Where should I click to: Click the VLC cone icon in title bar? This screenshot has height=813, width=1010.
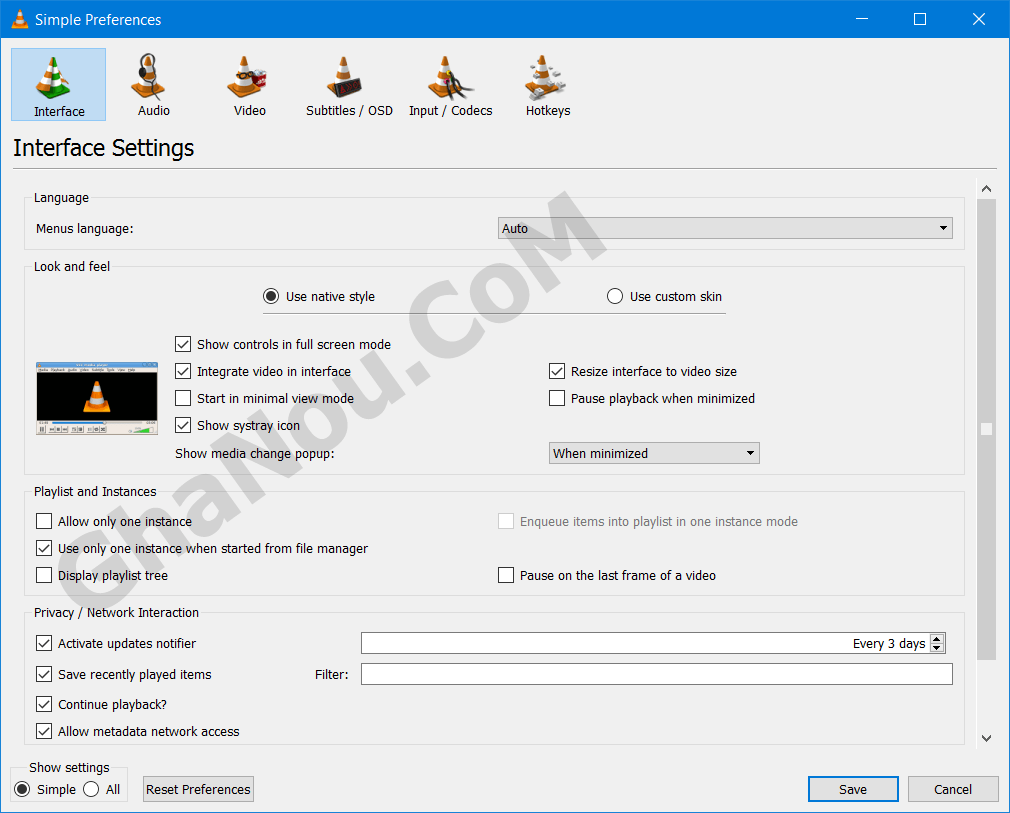tap(20, 19)
